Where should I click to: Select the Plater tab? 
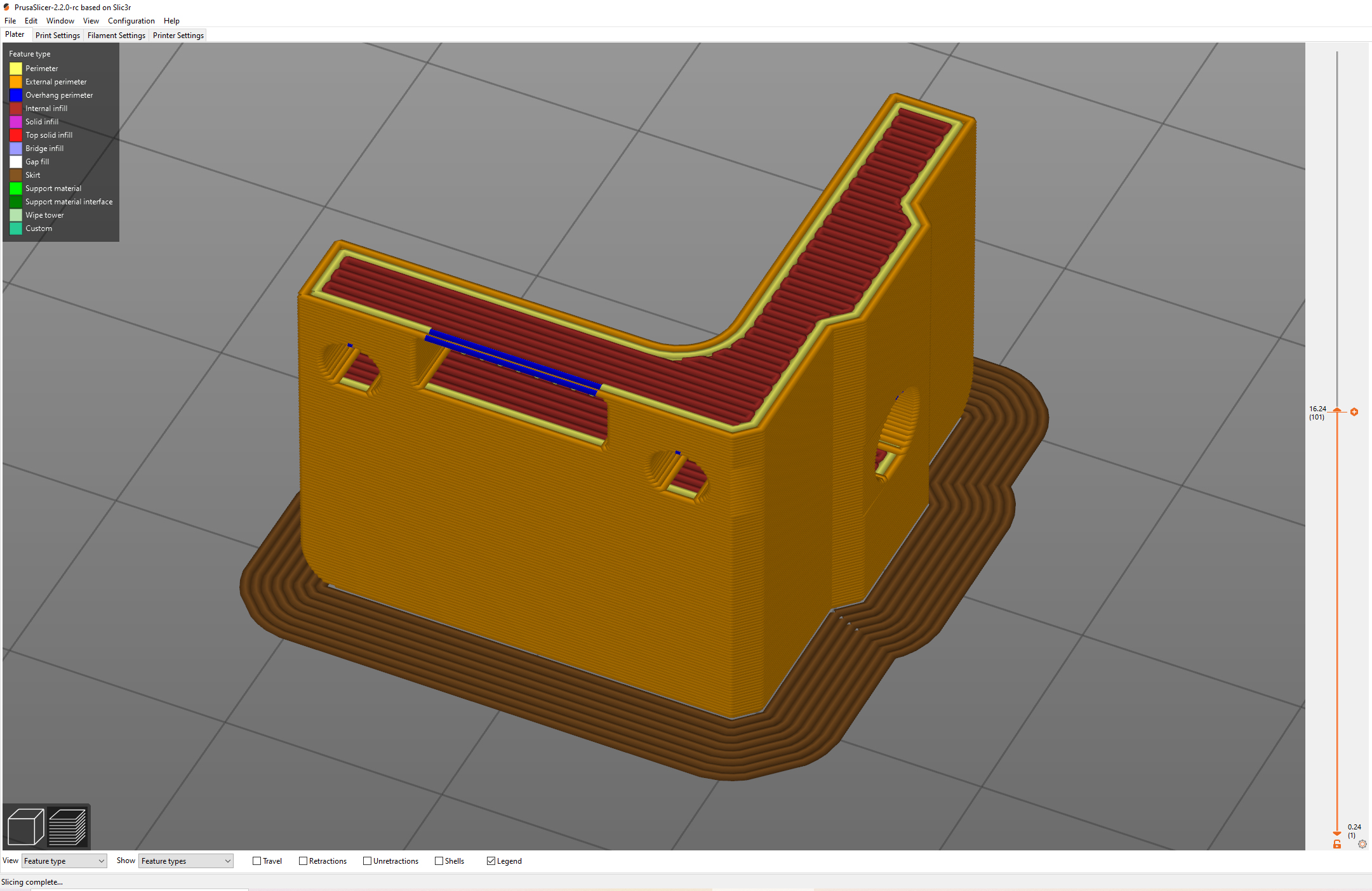15,35
